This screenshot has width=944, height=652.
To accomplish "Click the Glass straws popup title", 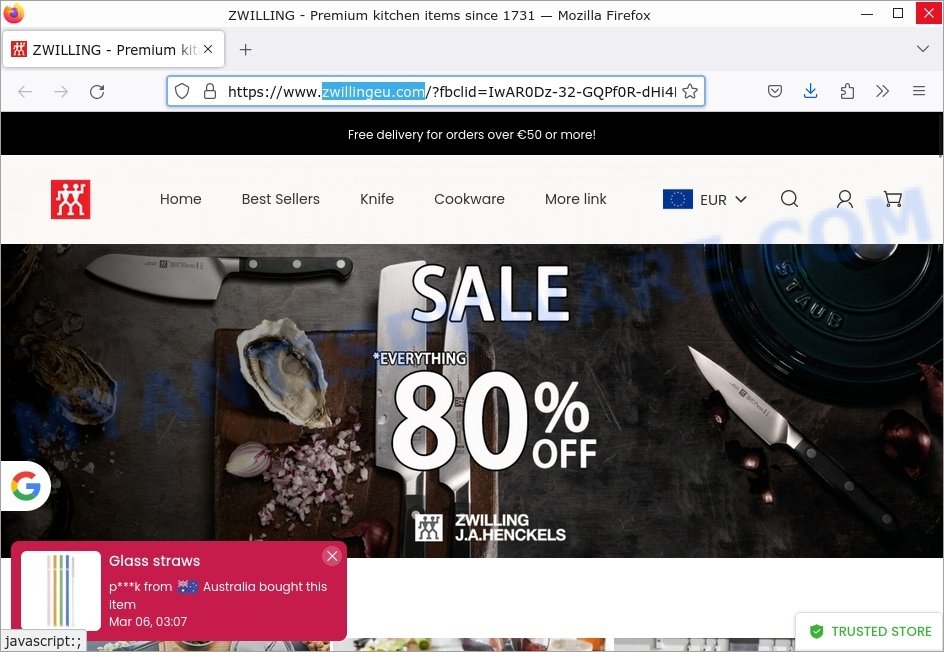I will 154,561.
